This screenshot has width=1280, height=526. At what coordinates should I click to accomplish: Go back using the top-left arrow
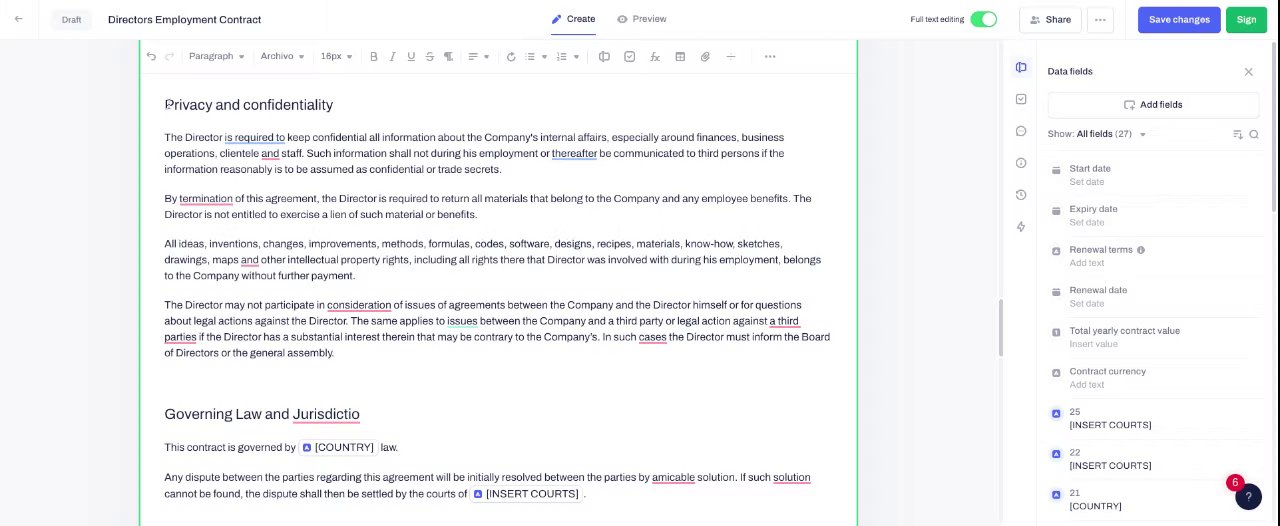pyautogui.click(x=18, y=19)
